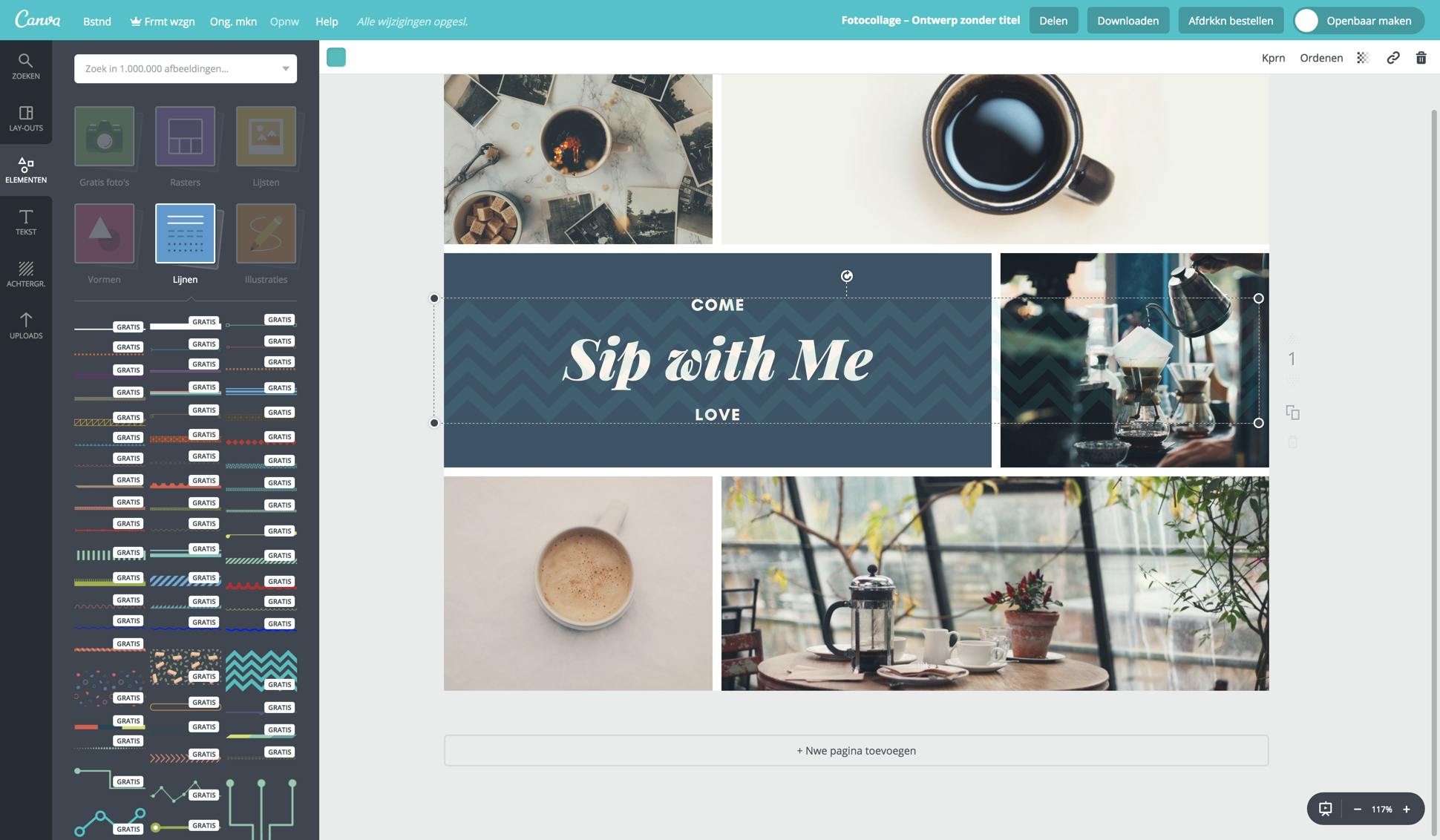Open presentation mode icon near zoom
Screen dimensions: 1440x840
(x=1326, y=809)
